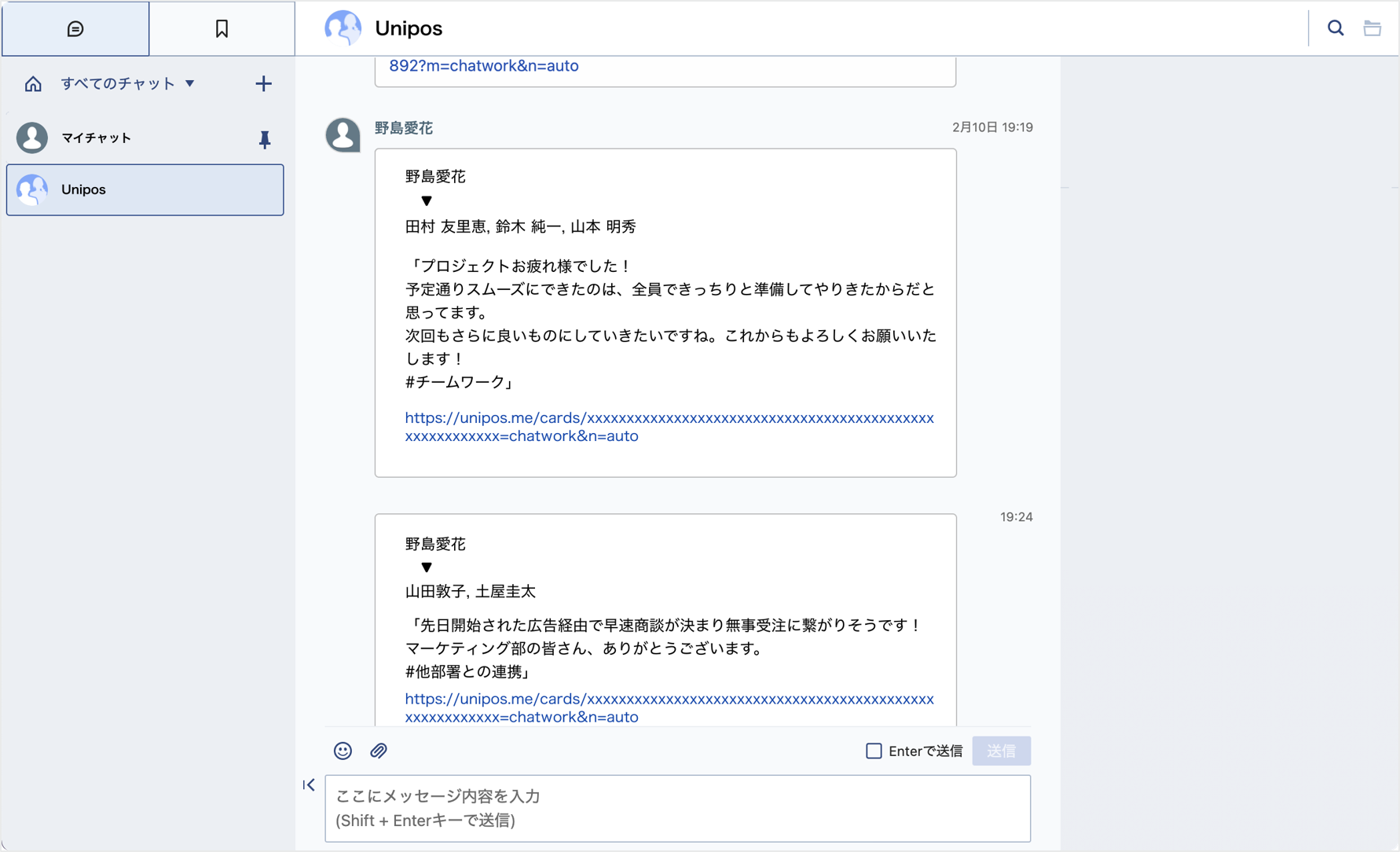Click 野島愛花 profile avatar
Image resolution: width=1400 pixels, height=852 pixels.
pyautogui.click(x=343, y=134)
